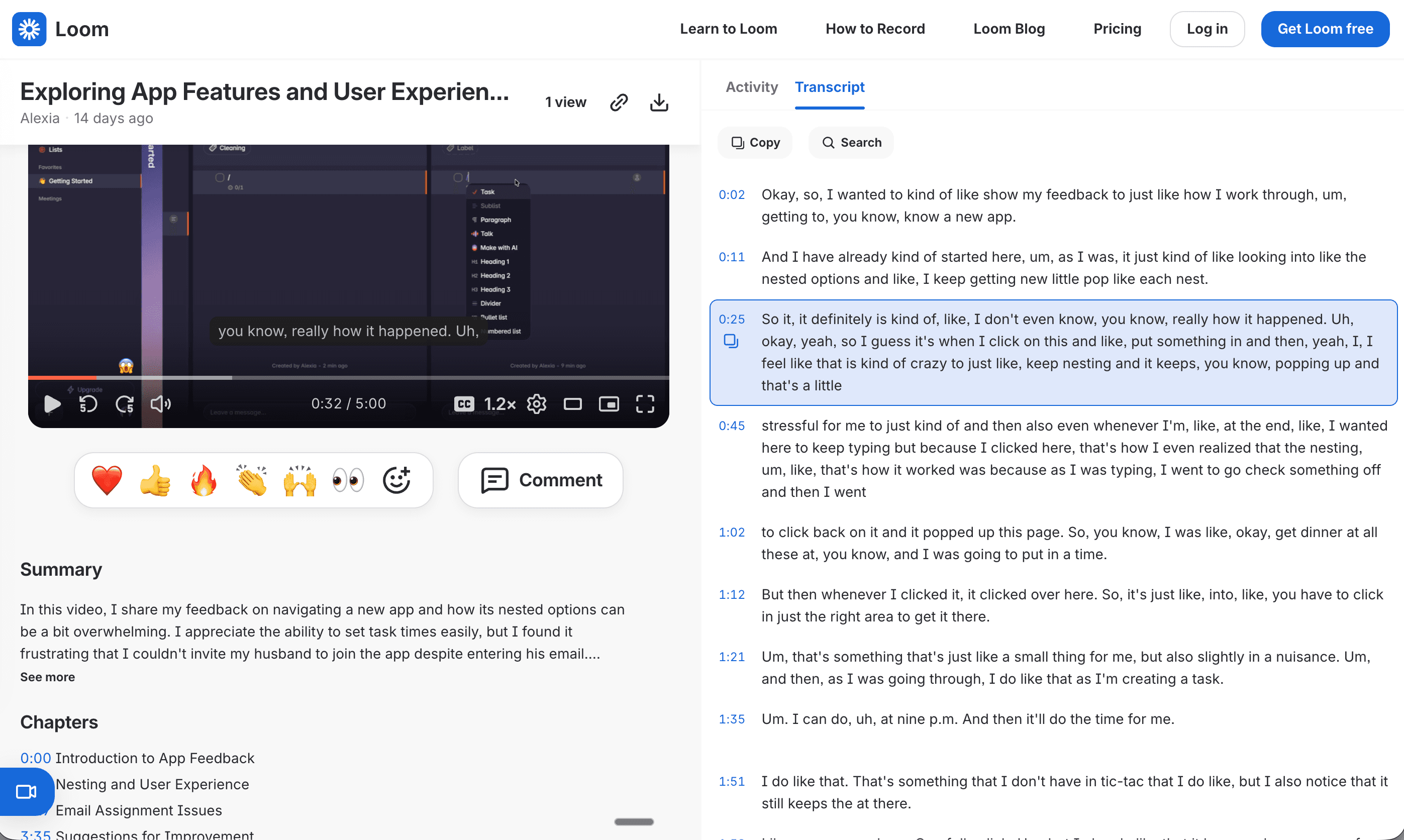Open the Pricing page
Screen dimensions: 1404x840
1117,29
